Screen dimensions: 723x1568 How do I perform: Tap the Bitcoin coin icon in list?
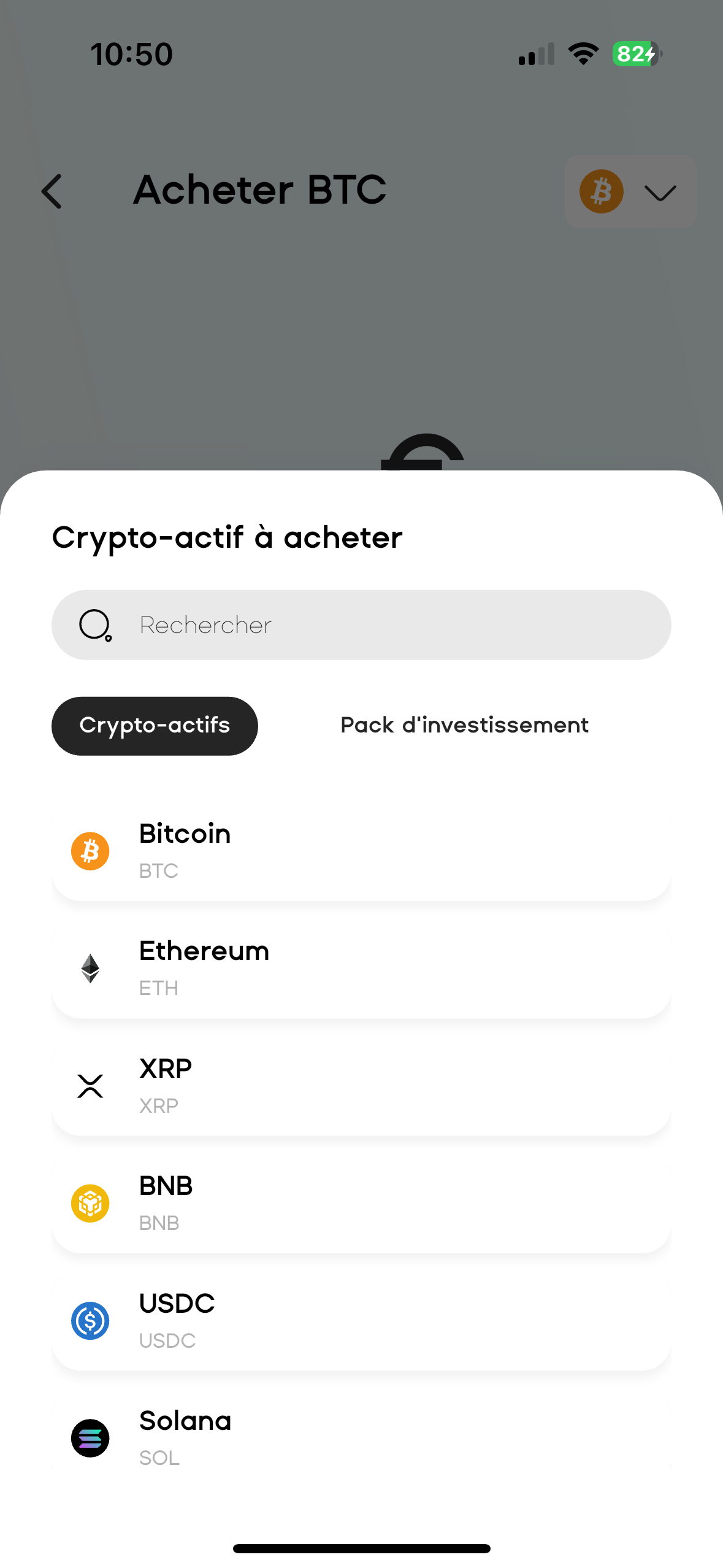pyautogui.click(x=90, y=851)
